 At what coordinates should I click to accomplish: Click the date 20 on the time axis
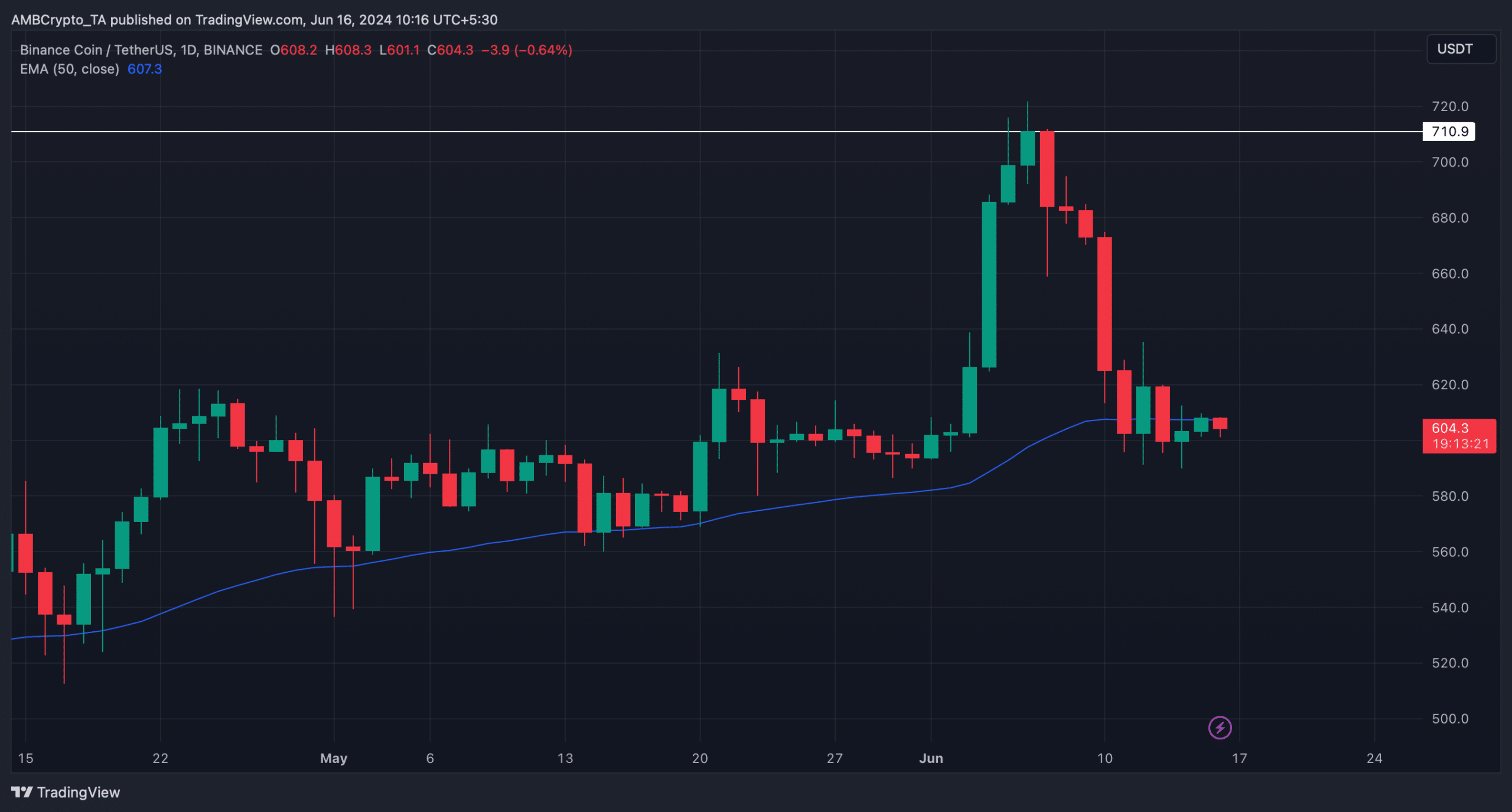[700, 758]
